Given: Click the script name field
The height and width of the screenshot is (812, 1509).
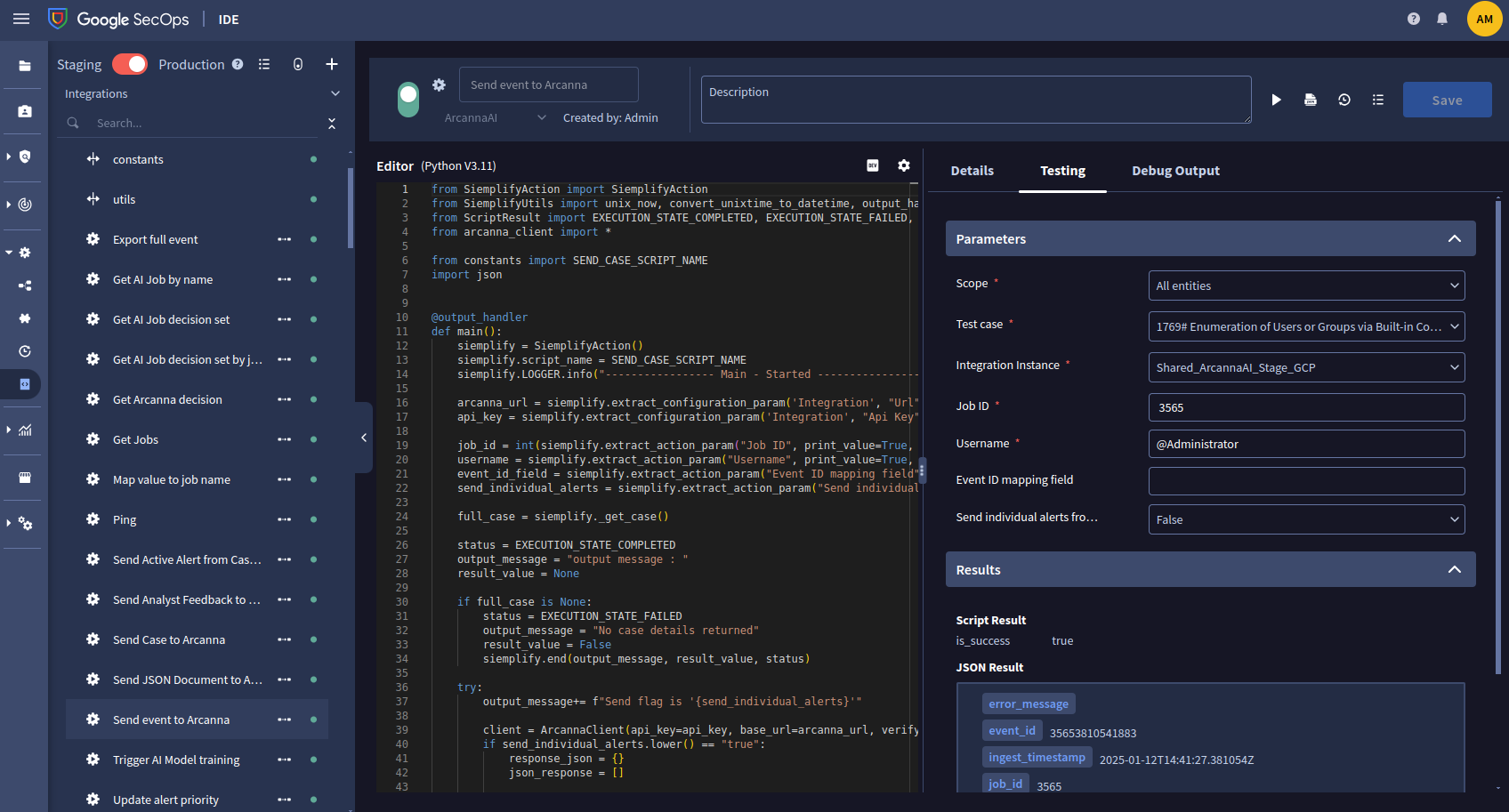Looking at the screenshot, I should (548, 84).
